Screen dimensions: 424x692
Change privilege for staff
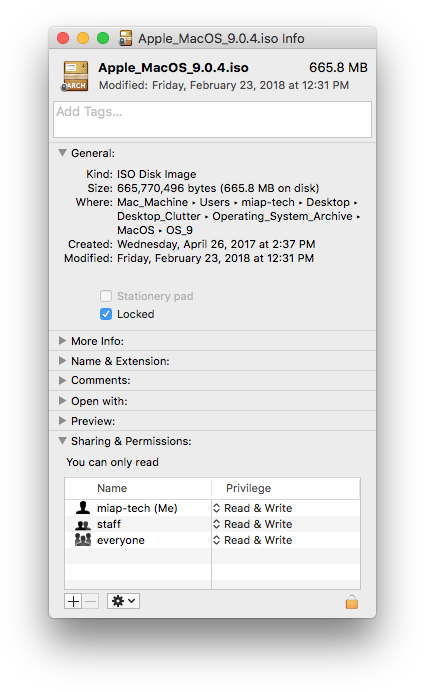[253, 524]
